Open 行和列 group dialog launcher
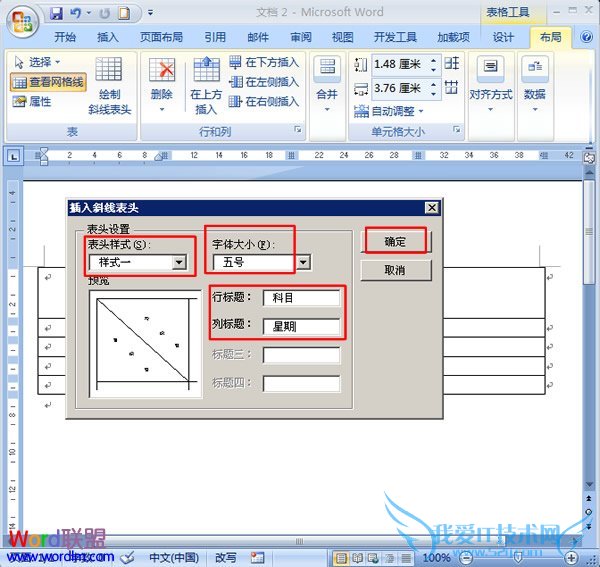This screenshot has height=567, width=600. [x=298, y=130]
